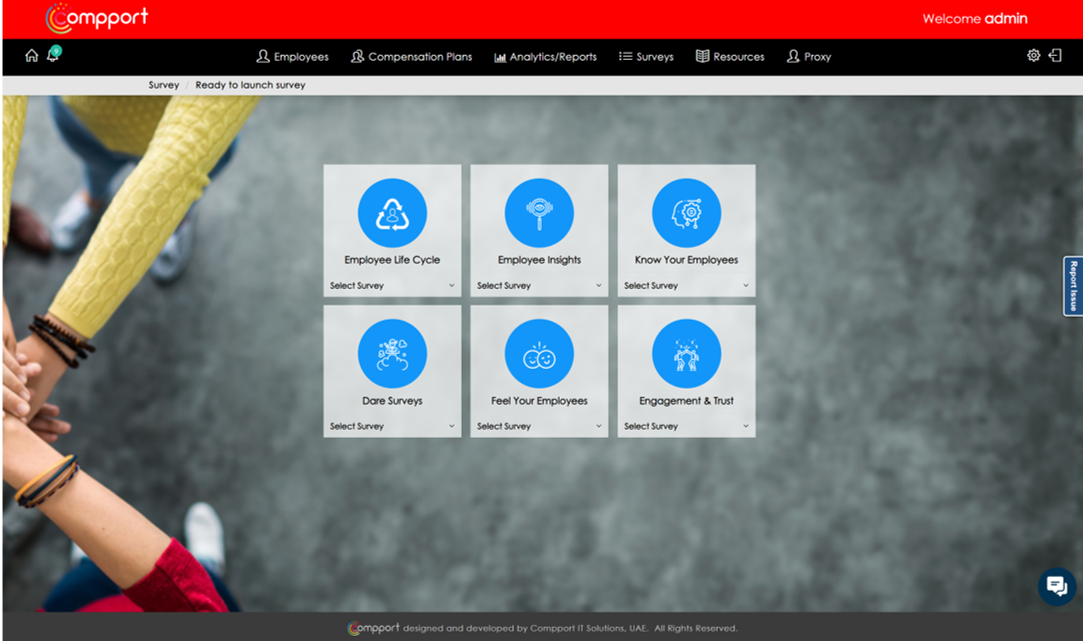The width and height of the screenshot is (1083, 641).
Task: Open the settings gear icon
Action: (x=1033, y=55)
